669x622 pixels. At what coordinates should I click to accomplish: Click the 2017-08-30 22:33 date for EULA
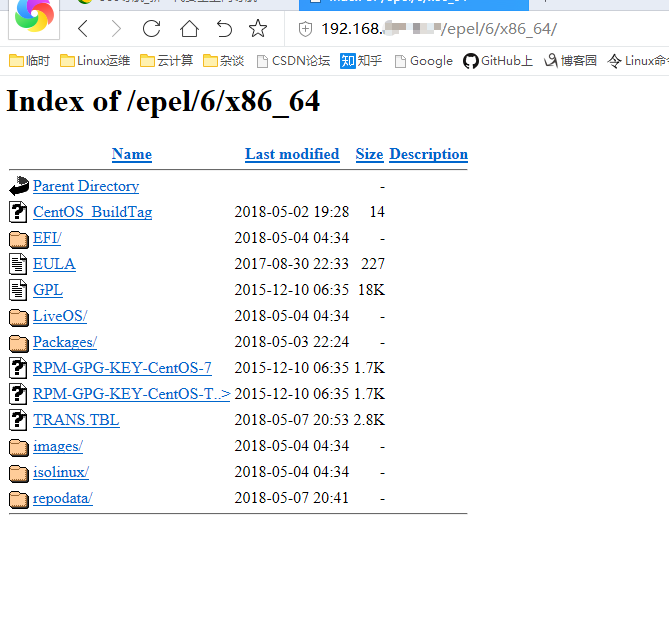pyautogui.click(x=292, y=264)
